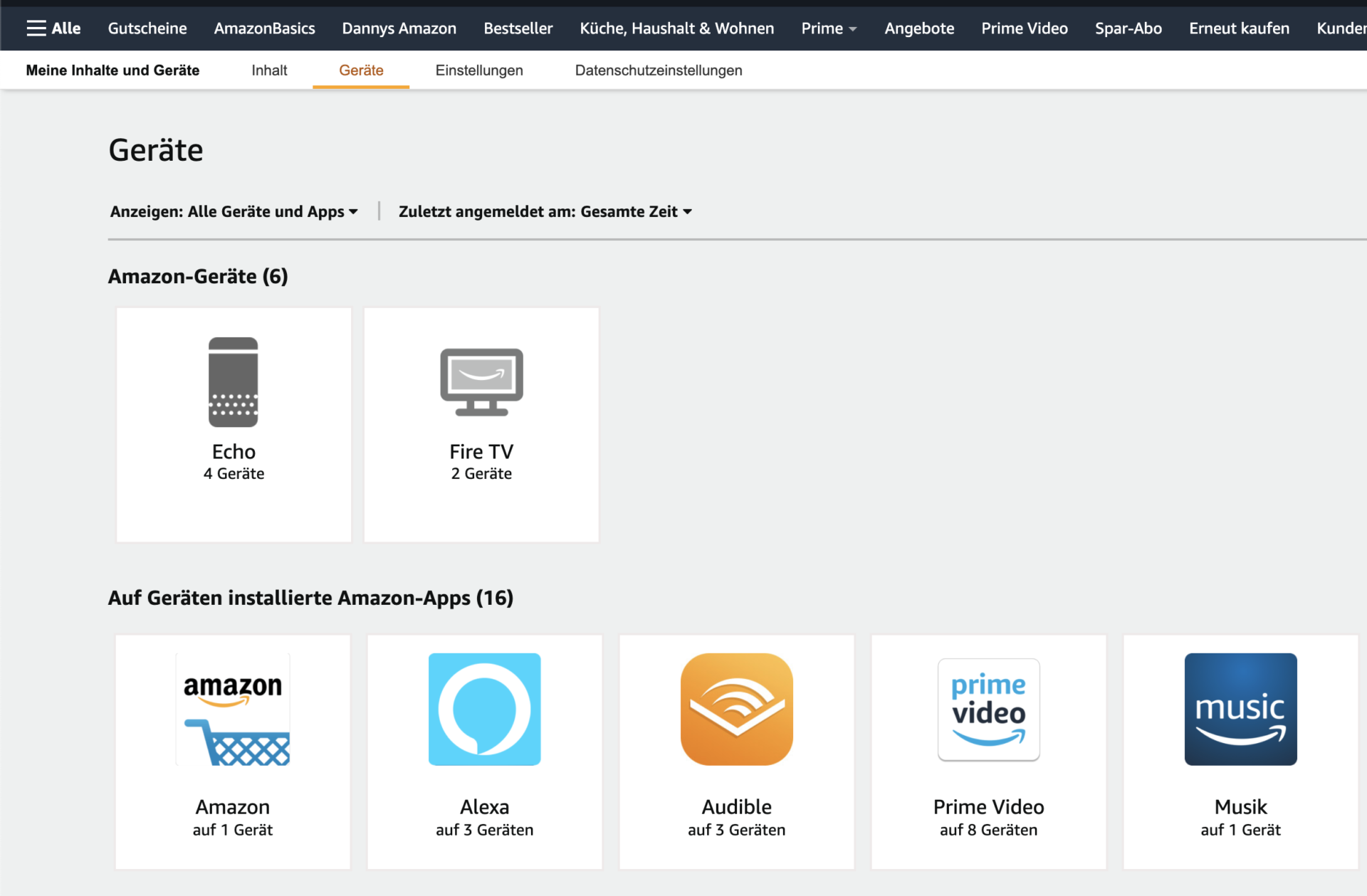
Task: Click the Audible app title
Action: (x=737, y=807)
